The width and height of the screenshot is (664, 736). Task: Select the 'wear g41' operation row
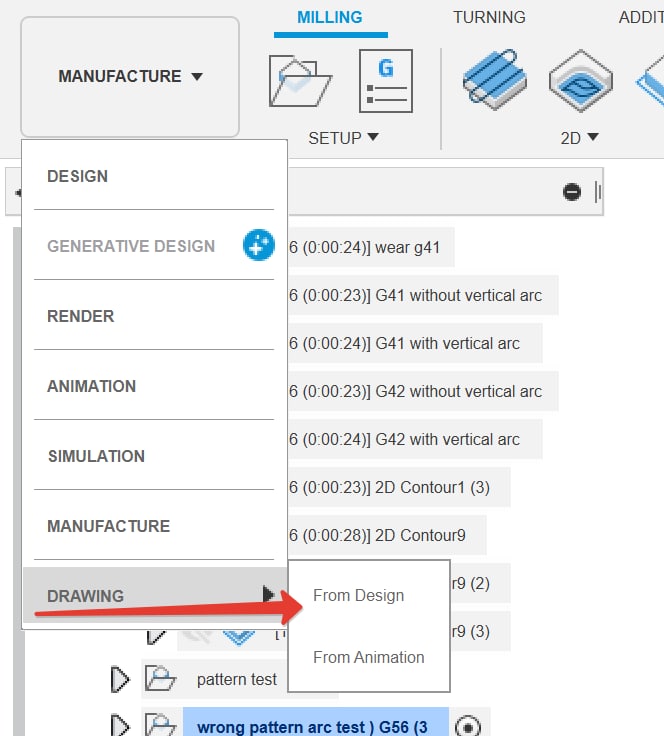(x=371, y=247)
